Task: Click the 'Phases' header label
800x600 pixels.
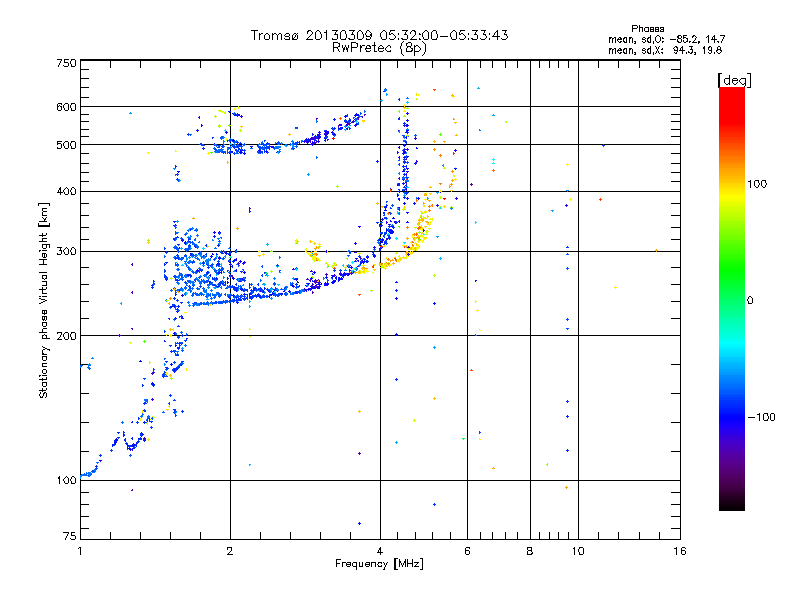Action: tap(647, 29)
